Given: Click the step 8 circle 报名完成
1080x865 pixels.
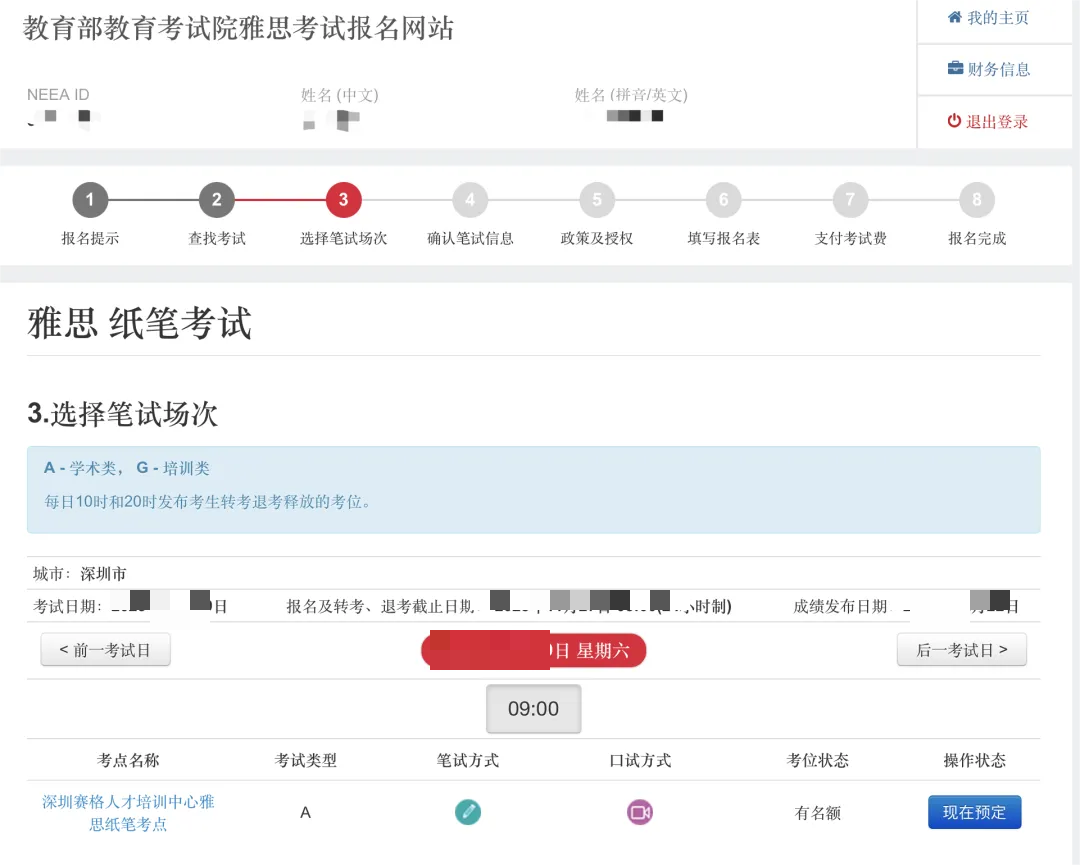Looking at the screenshot, I should tap(976, 199).
